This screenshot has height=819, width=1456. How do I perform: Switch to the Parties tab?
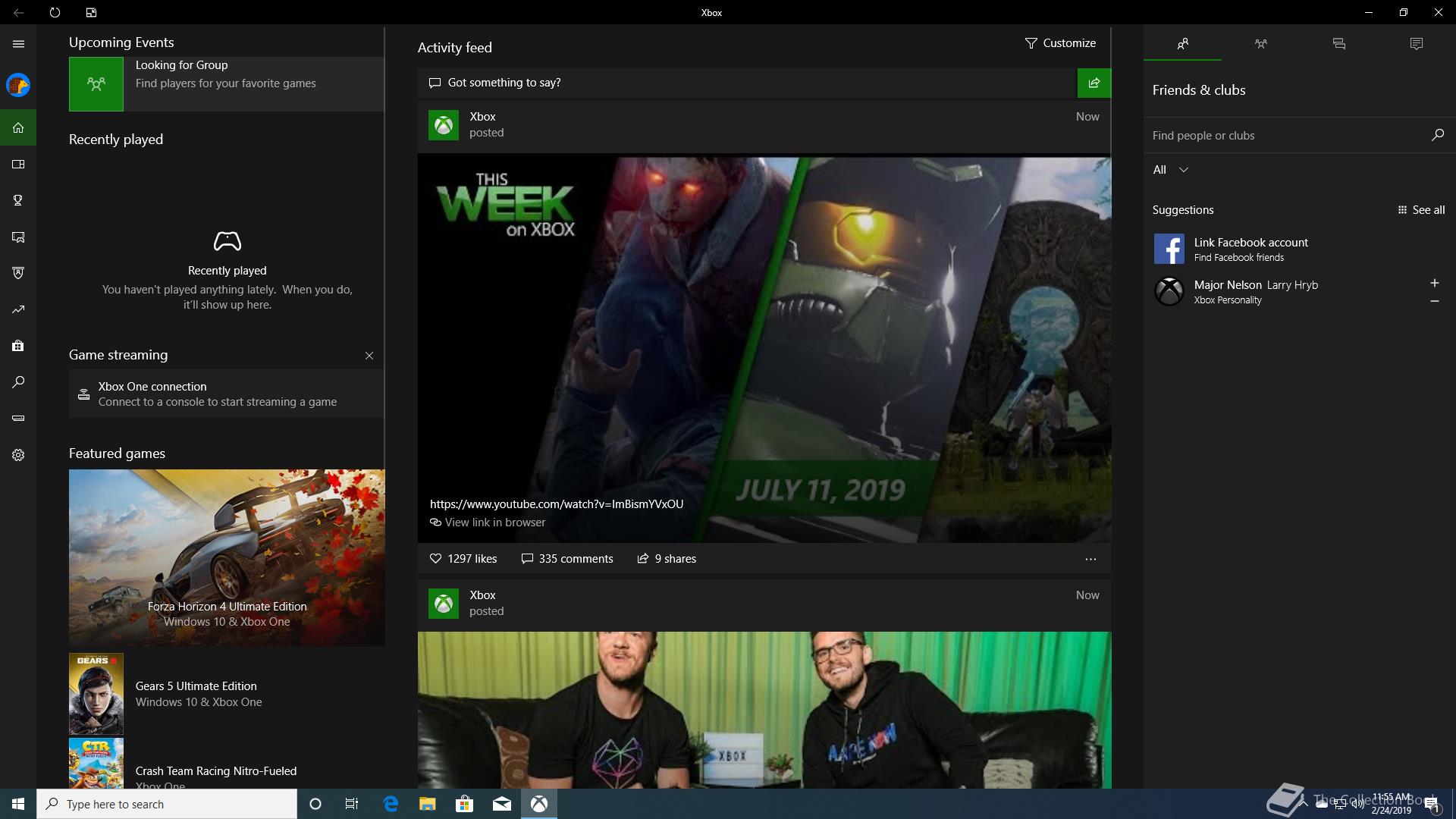point(1260,44)
